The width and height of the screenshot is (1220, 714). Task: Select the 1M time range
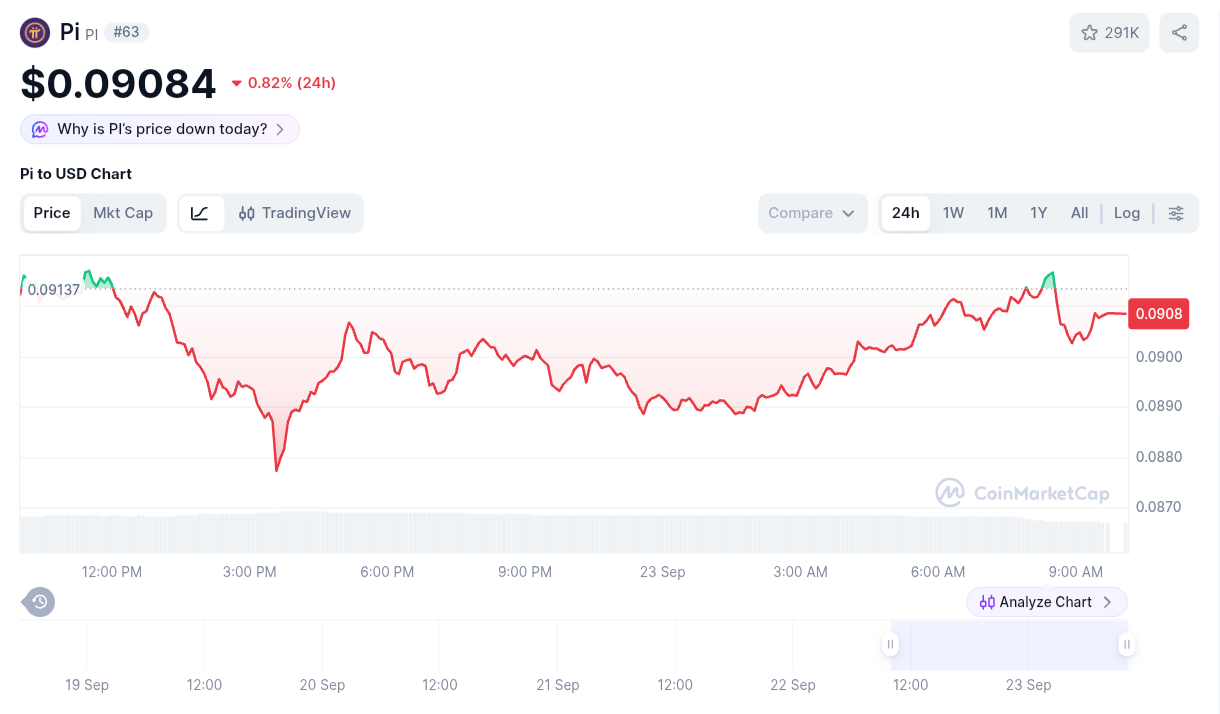pos(997,213)
